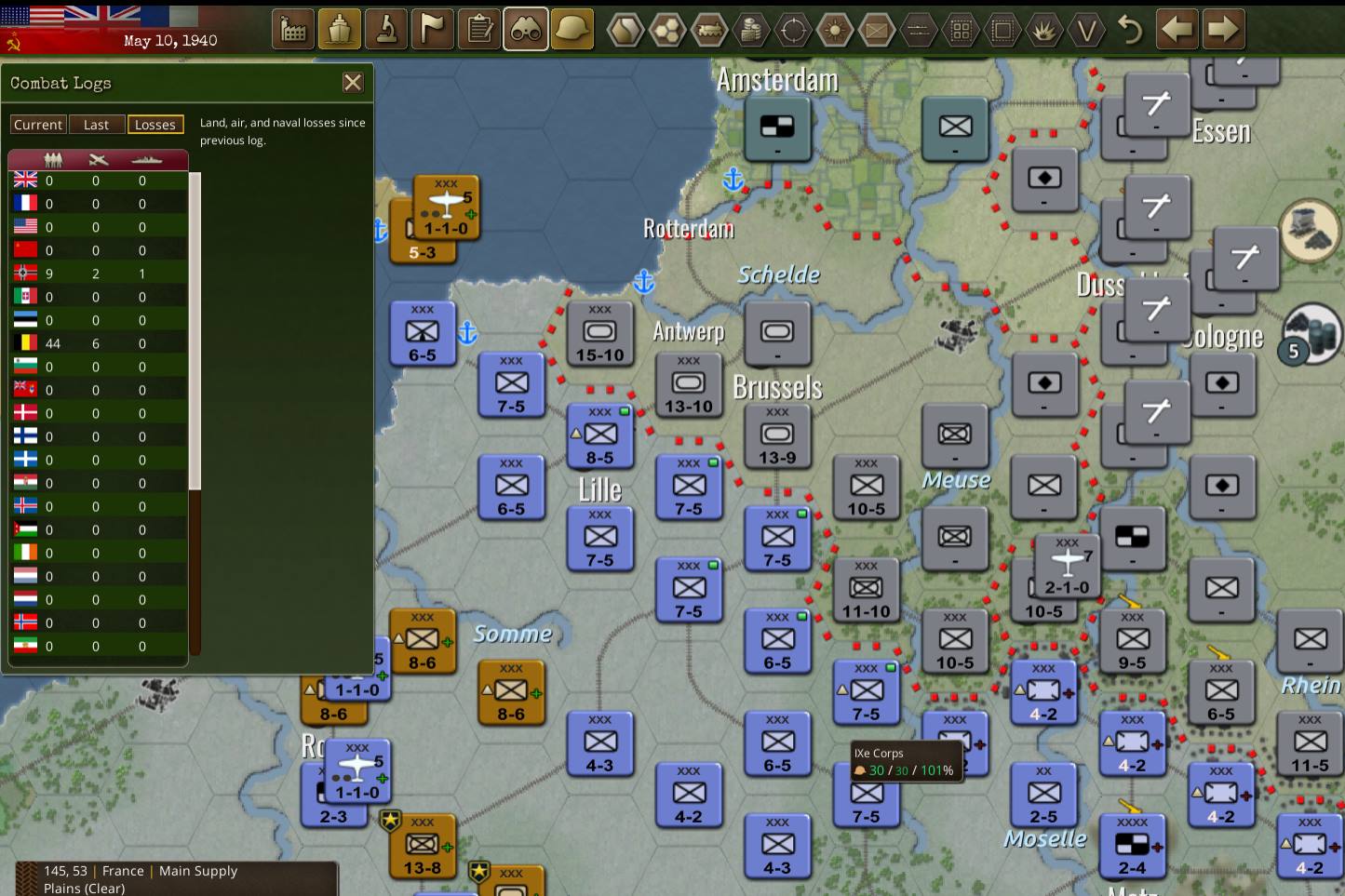Click the ship icon in top toolbar
The width and height of the screenshot is (1345, 896).
coord(340,30)
